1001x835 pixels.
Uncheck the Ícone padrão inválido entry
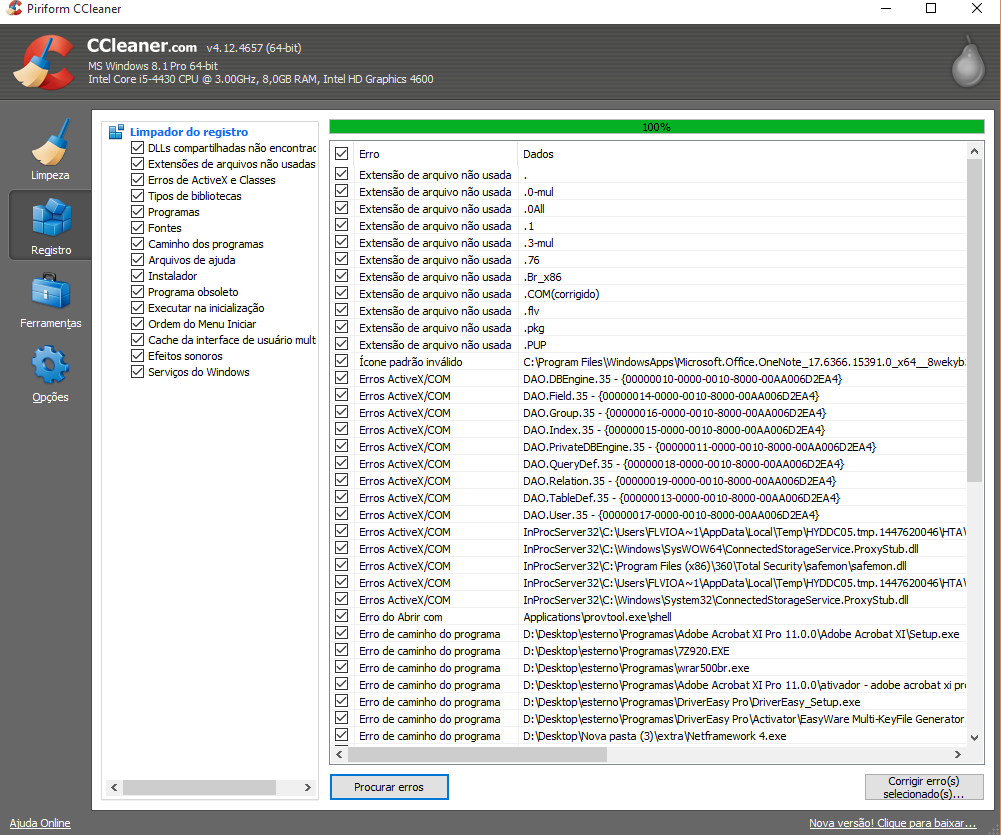[342, 361]
